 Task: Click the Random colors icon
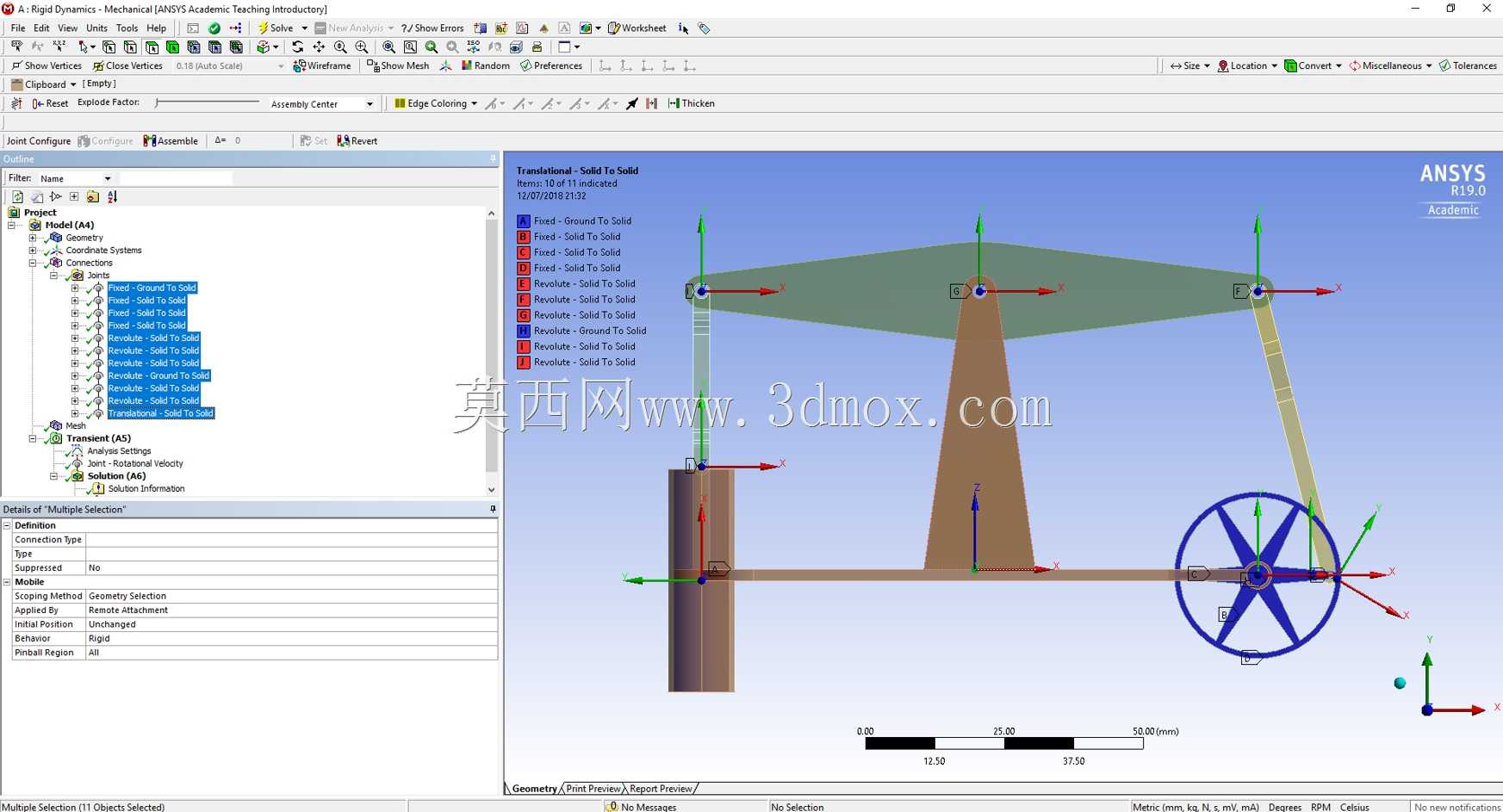[486, 65]
